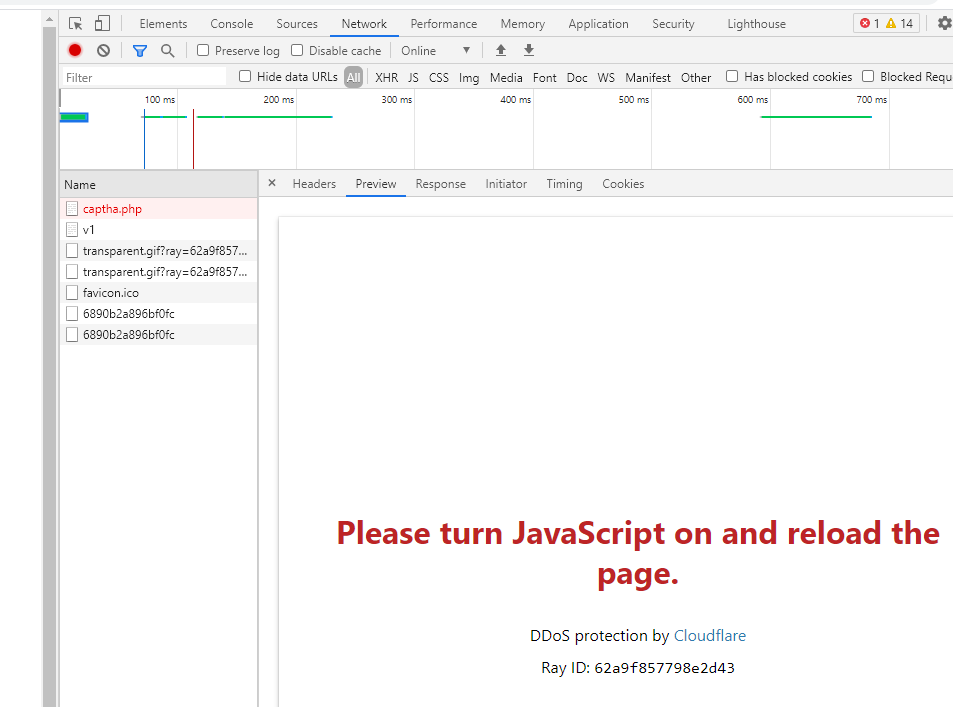Image resolution: width=953 pixels, height=707 pixels.
Task: Enable Disable cache checkbox
Action: [297, 50]
